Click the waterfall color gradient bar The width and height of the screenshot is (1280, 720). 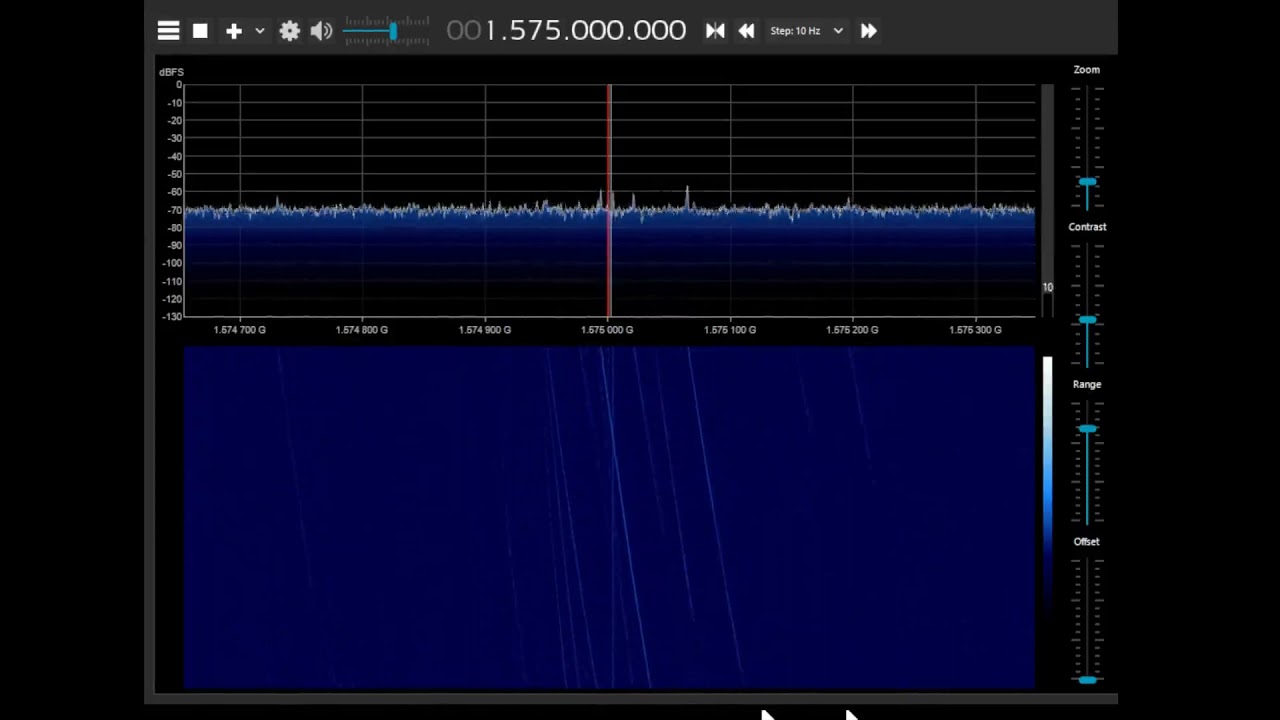pos(1047,480)
